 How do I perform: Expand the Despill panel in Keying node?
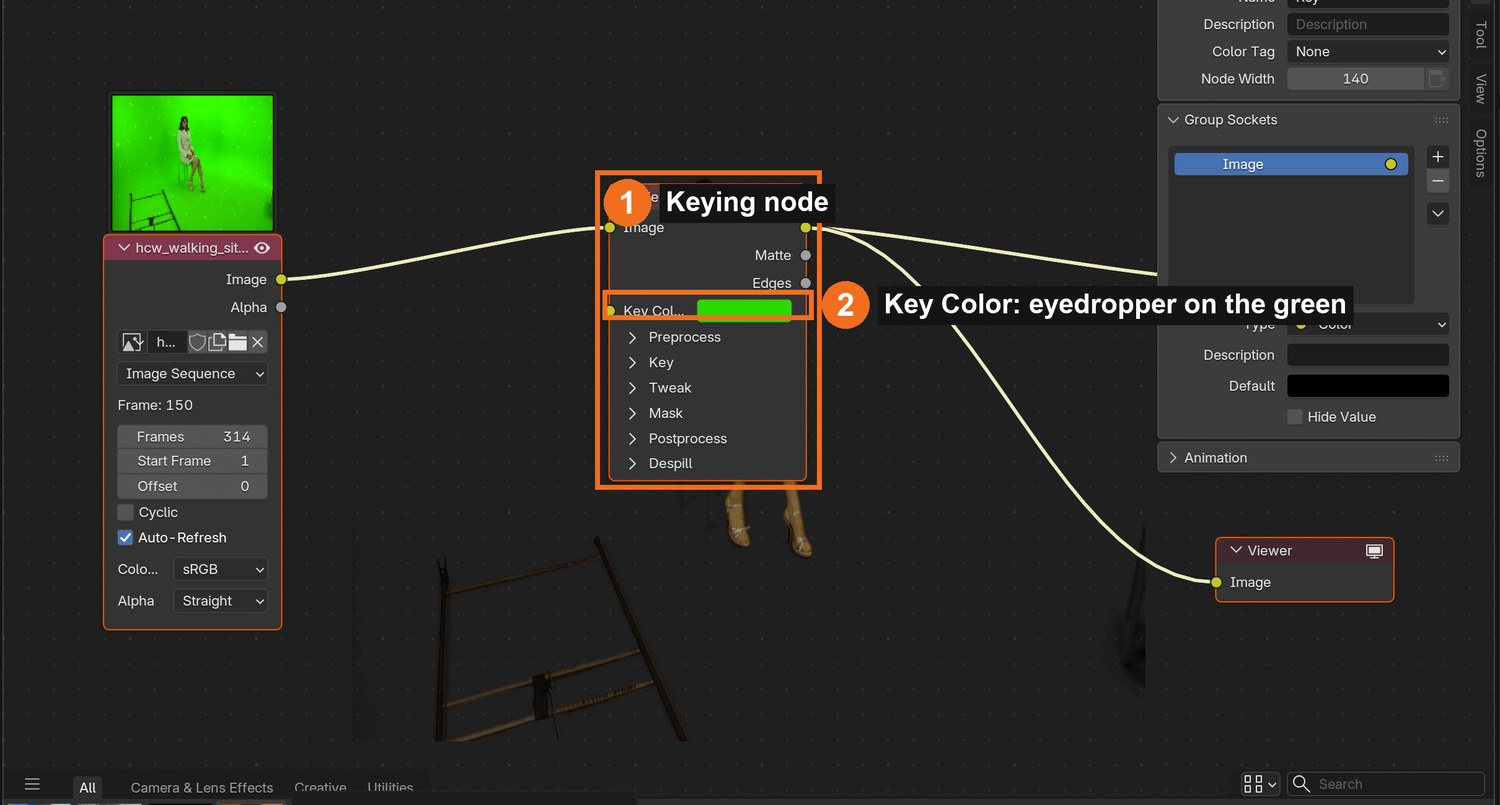pyautogui.click(x=633, y=464)
